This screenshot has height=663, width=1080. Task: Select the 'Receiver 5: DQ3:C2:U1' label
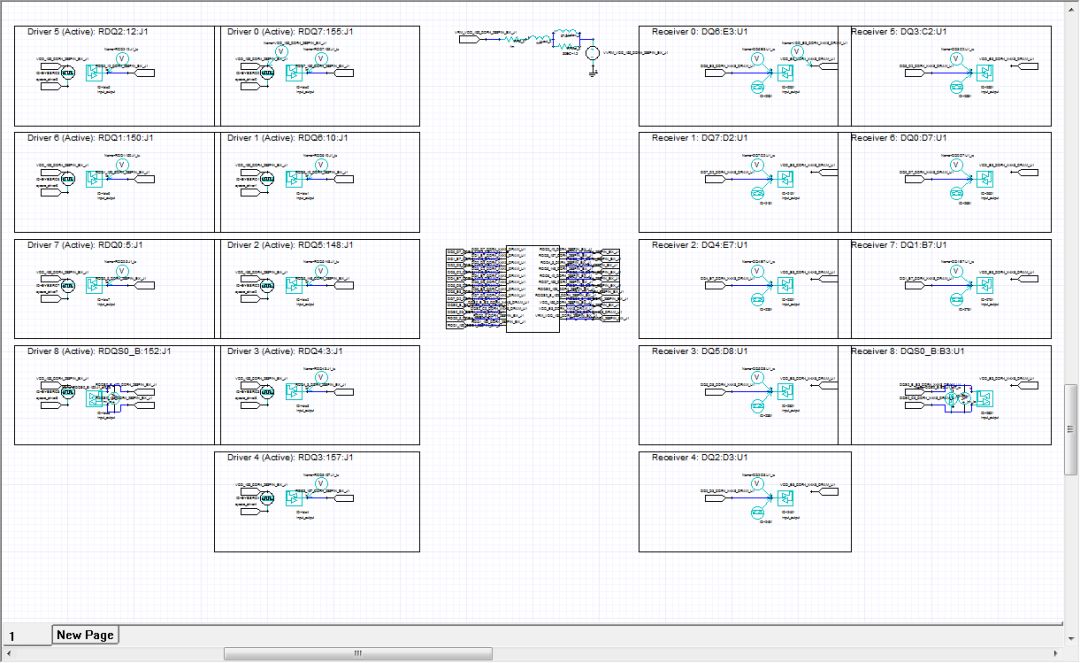[899, 32]
